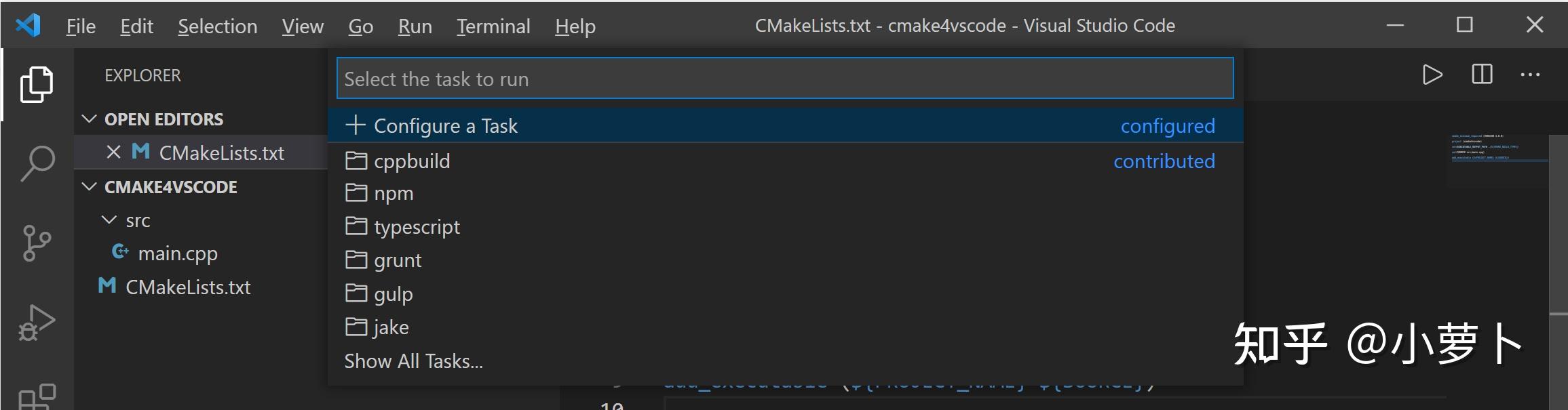Open the More Actions ellipsis menu
This screenshot has height=410, width=1568.
coord(1531,75)
